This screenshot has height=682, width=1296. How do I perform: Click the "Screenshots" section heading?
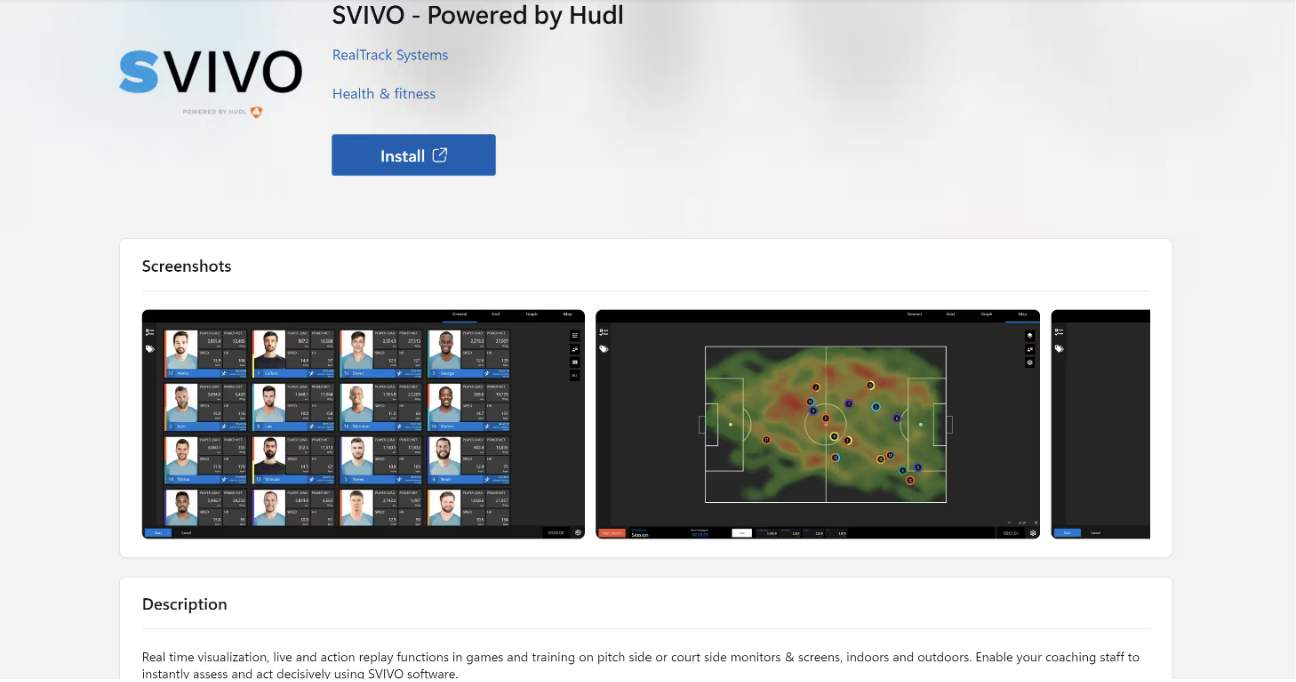click(x=187, y=266)
